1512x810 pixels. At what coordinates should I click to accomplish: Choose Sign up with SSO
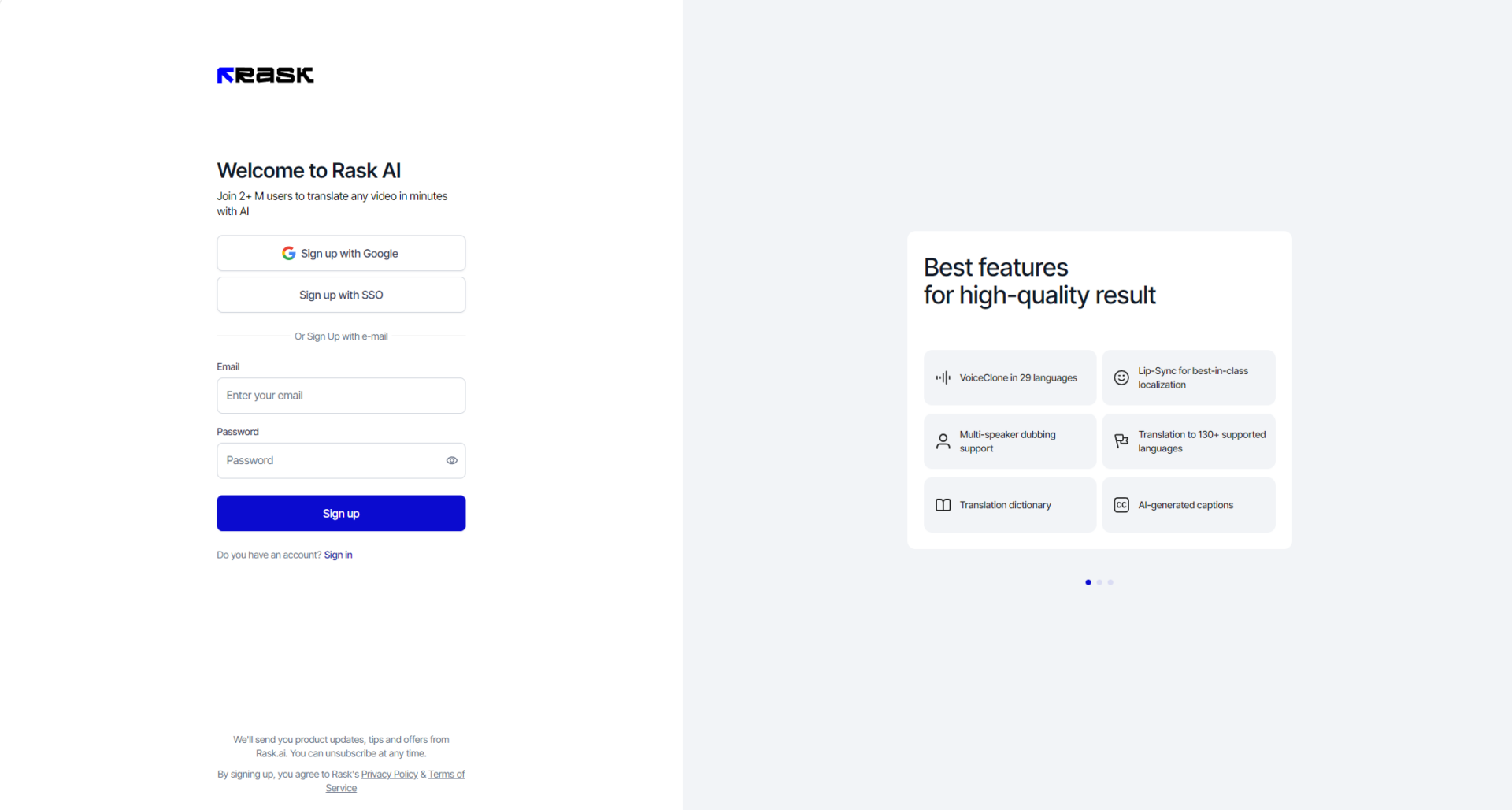tap(341, 295)
